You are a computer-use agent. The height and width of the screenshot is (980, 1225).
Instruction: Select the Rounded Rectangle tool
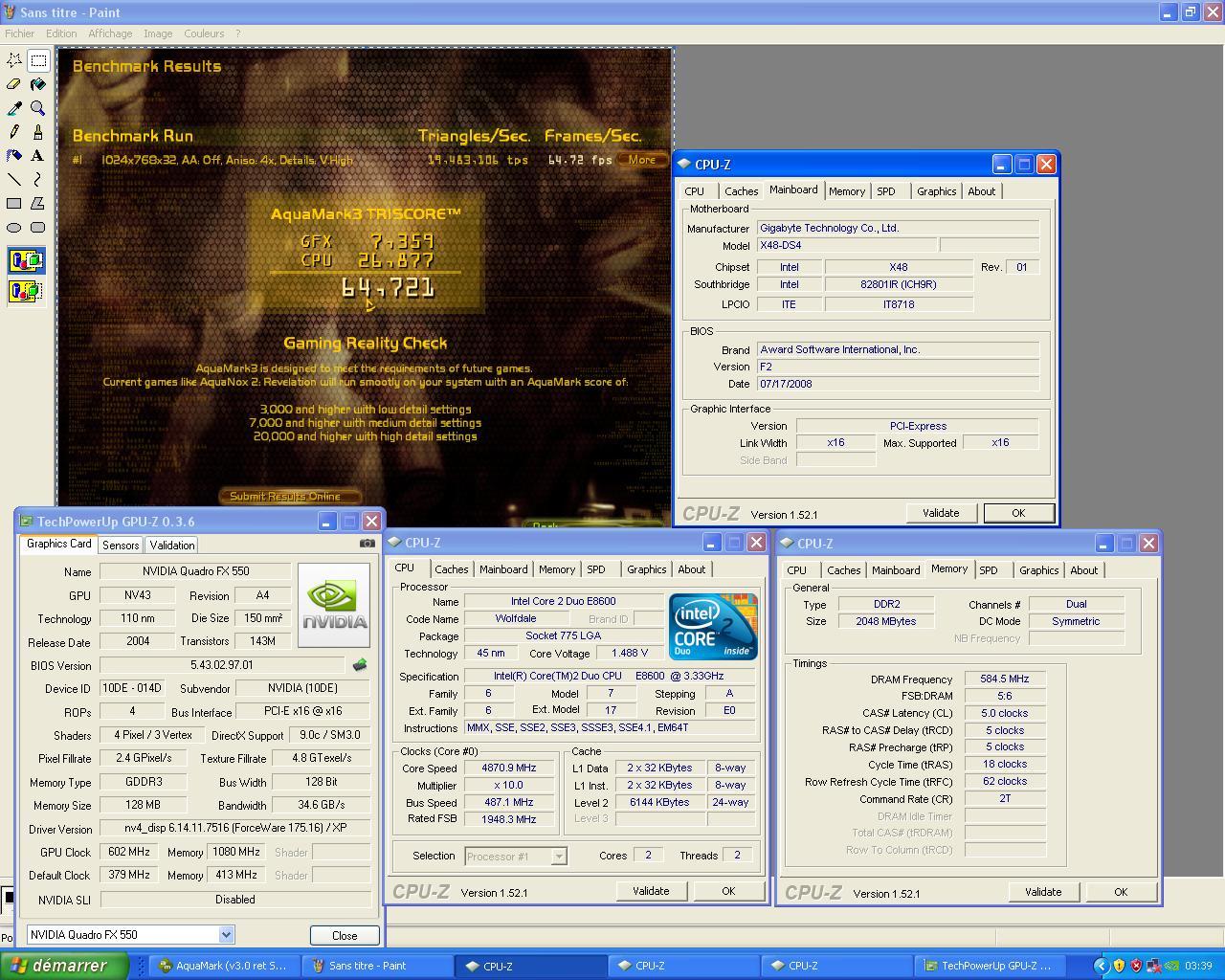[x=38, y=227]
